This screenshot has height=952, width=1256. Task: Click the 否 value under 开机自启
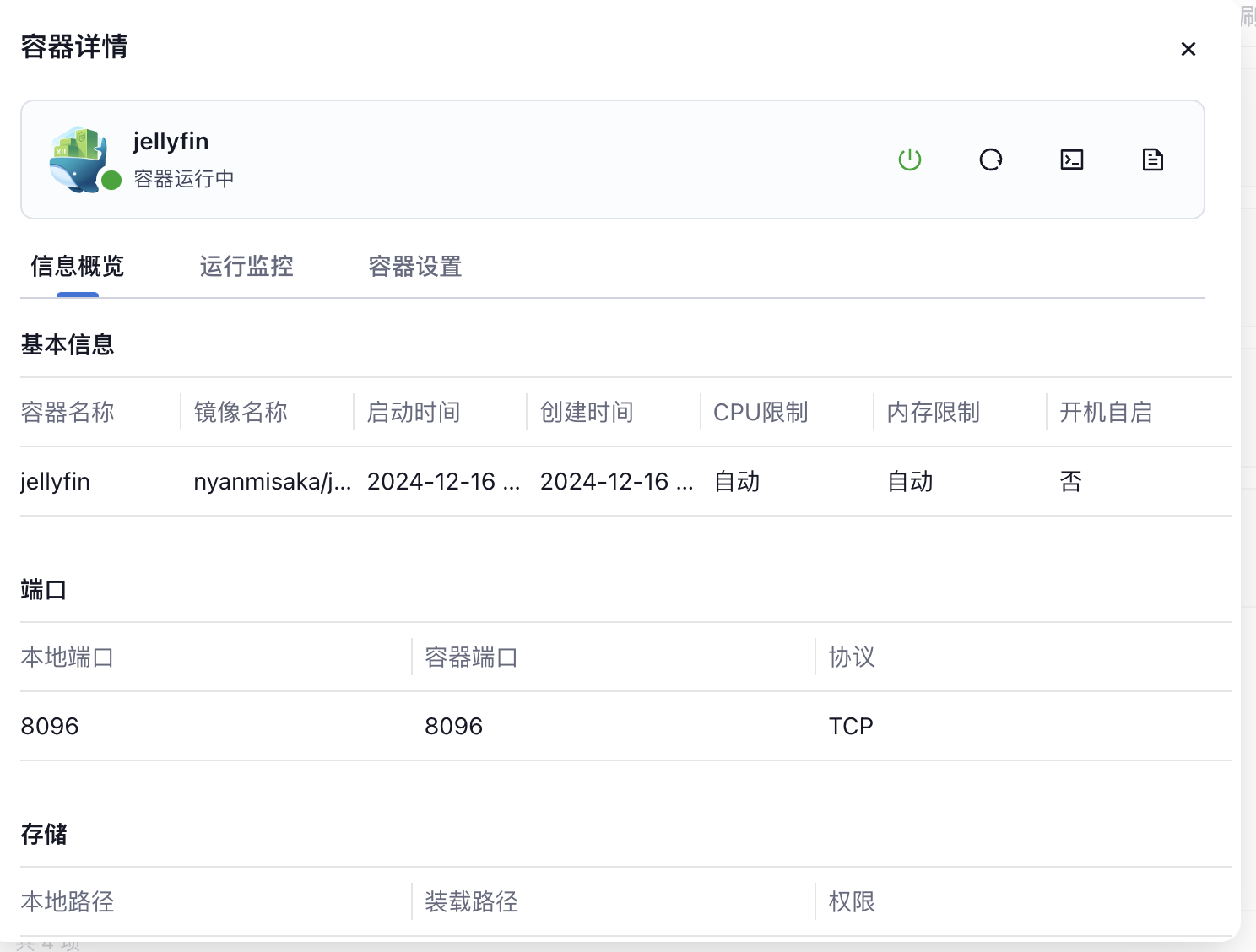click(1071, 482)
